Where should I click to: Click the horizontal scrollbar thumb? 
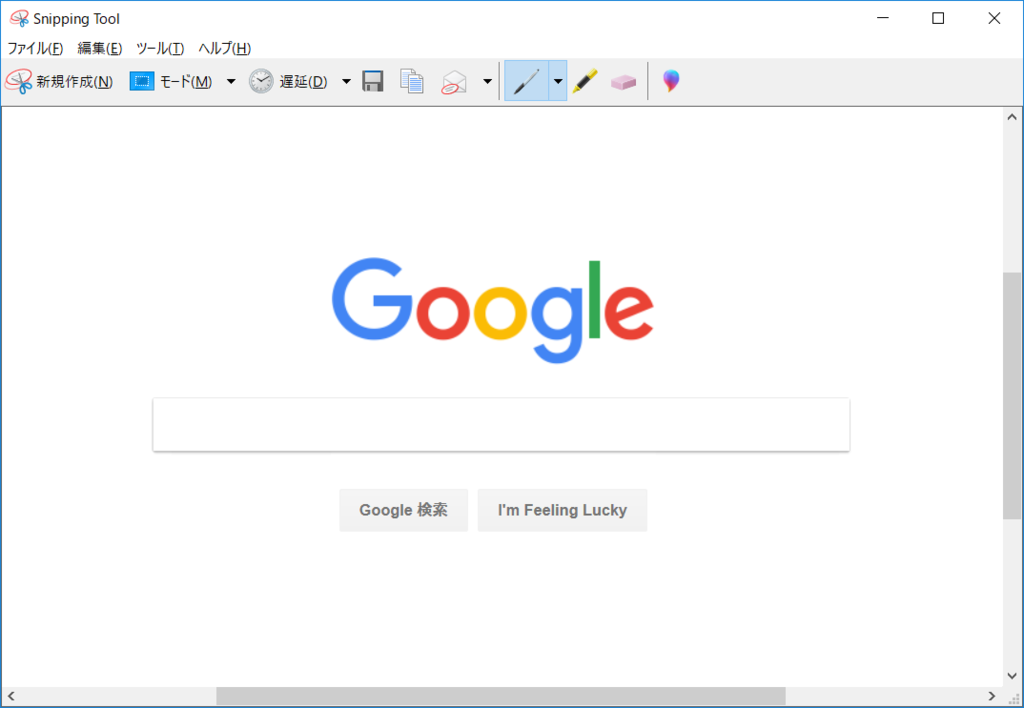click(x=500, y=696)
